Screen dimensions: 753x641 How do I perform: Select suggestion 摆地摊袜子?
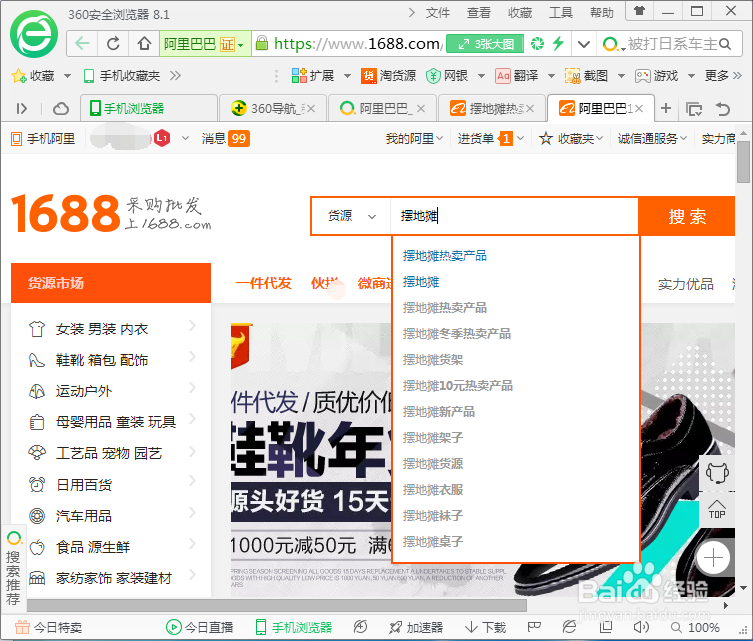click(x=433, y=516)
